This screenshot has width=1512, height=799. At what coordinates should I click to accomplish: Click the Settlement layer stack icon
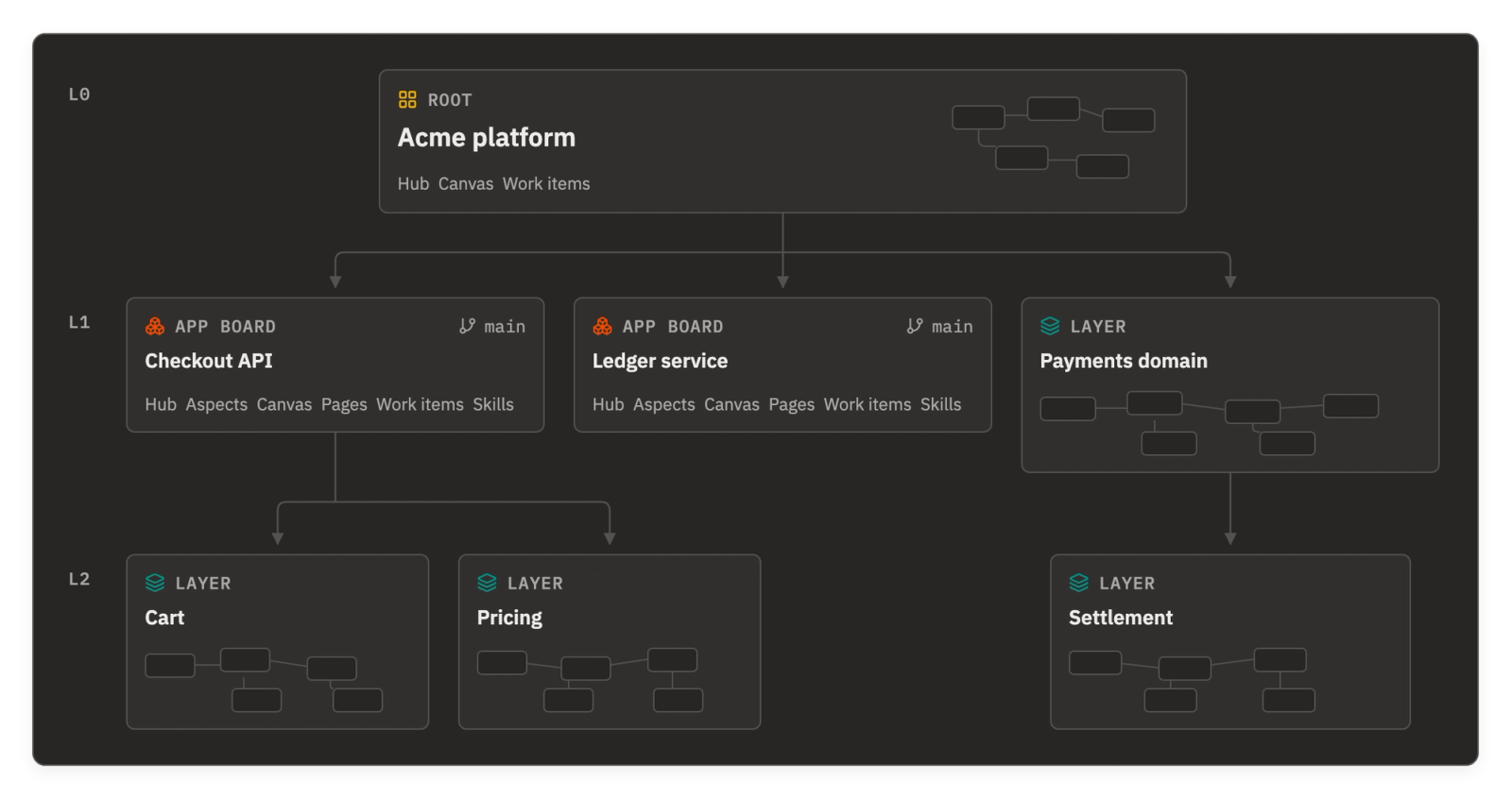pos(1079,583)
